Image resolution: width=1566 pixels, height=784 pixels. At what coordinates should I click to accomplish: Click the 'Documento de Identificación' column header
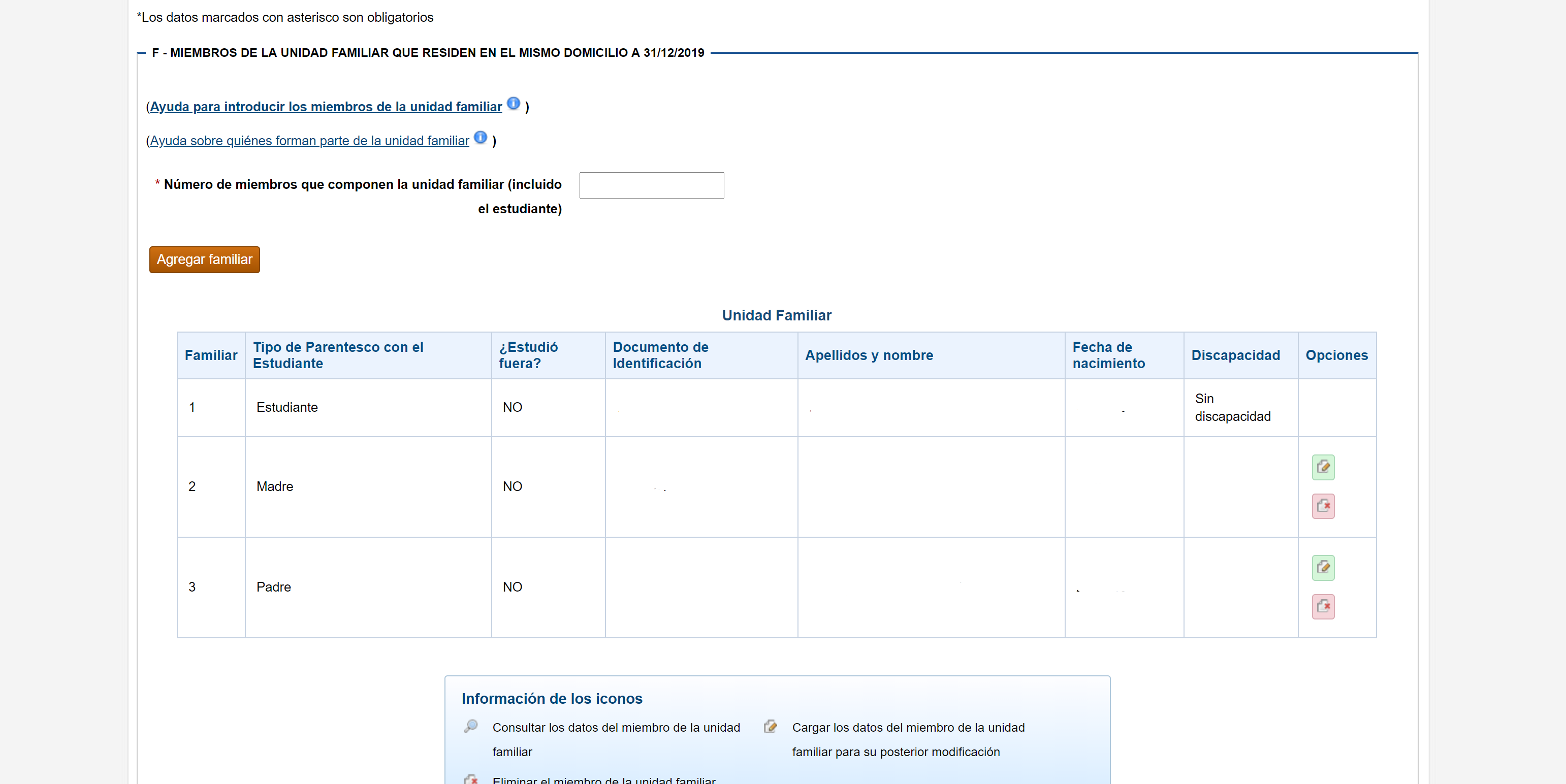701,355
